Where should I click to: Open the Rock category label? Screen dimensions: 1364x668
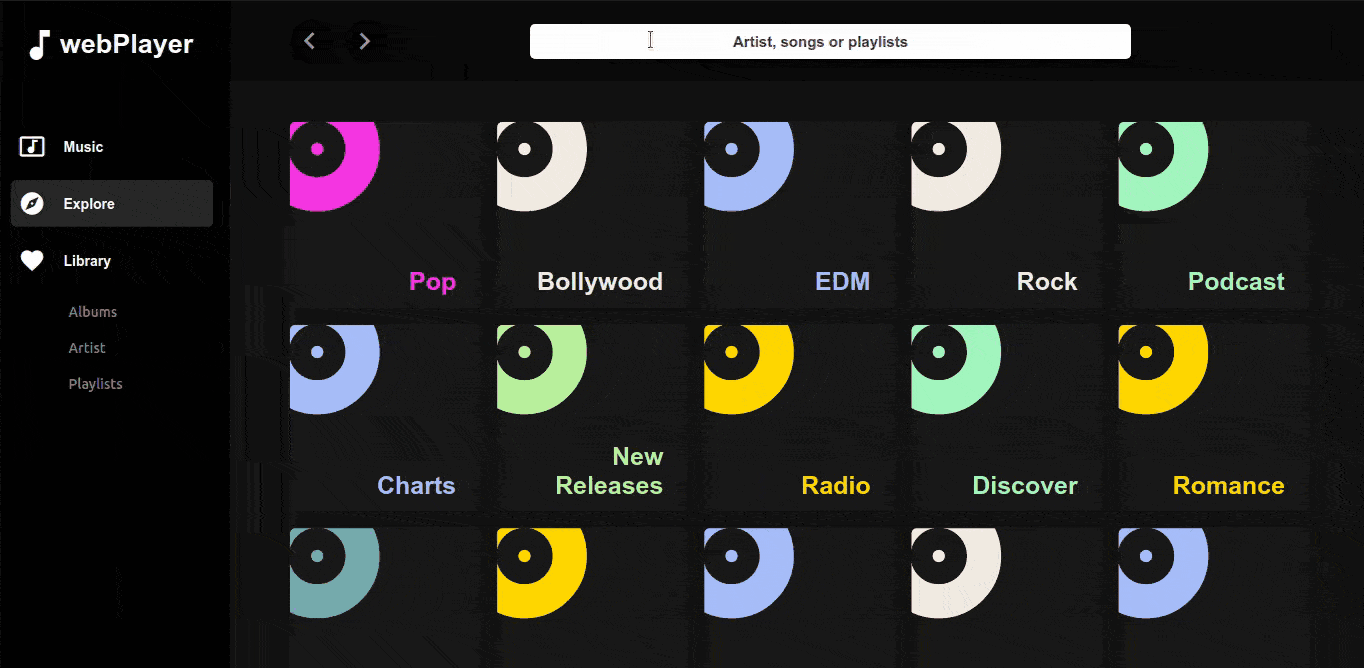(1047, 282)
